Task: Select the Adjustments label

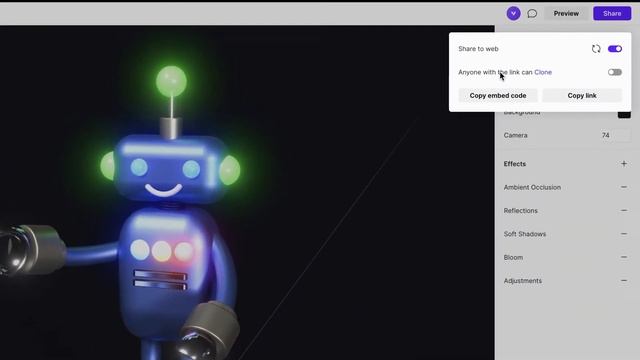Action: point(522,281)
